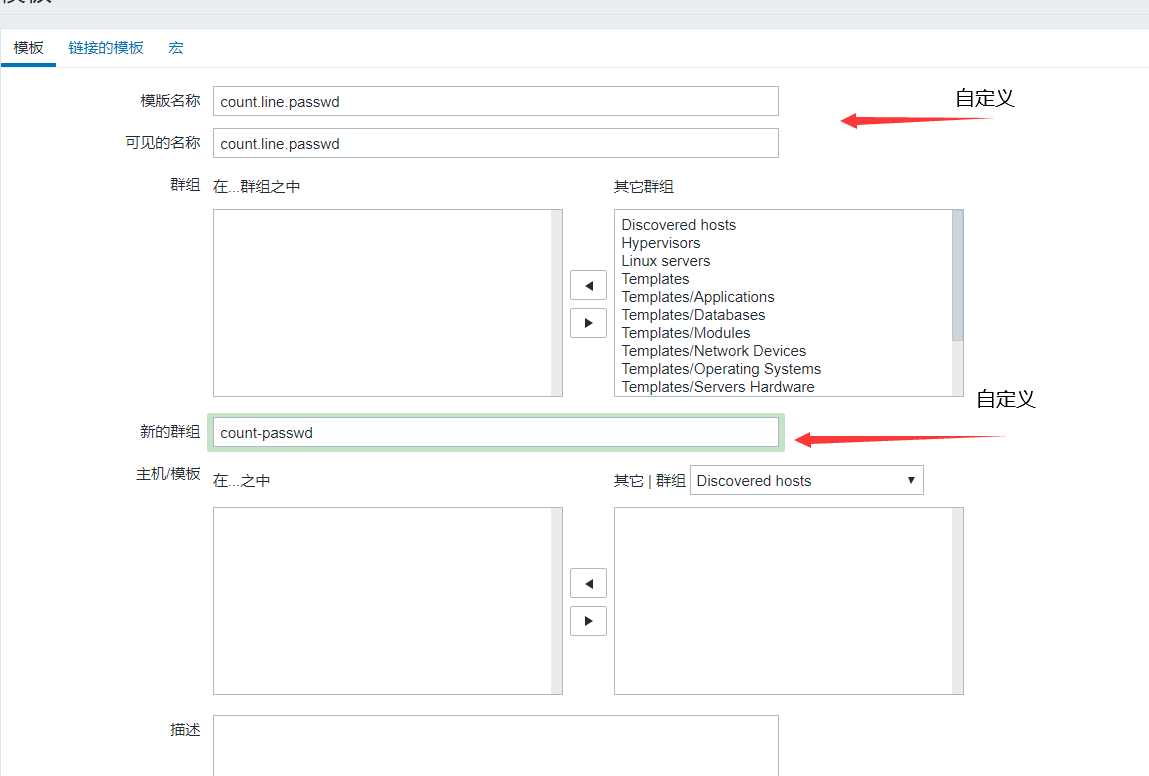Click the 在...群组之中 list box
The width and height of the screenshot is (1149, 776).
(388, 303)
